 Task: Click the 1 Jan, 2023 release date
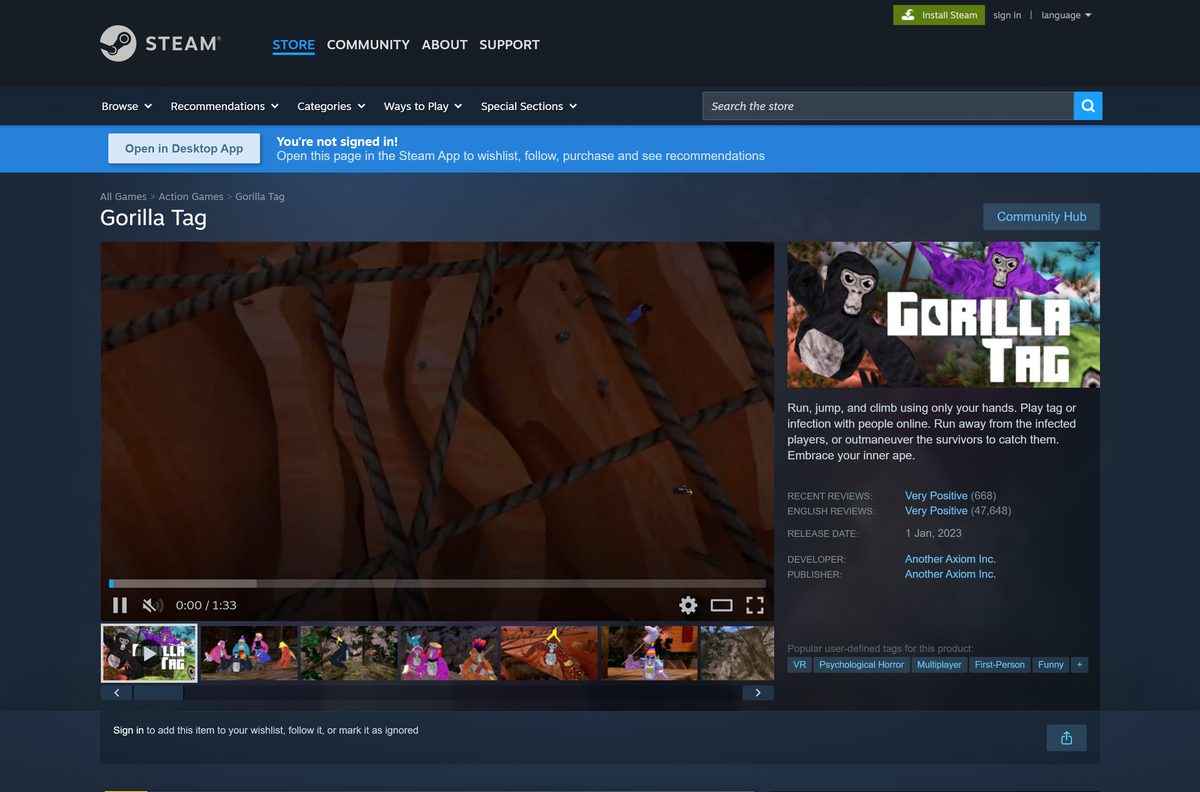click(x=933, y=533)
